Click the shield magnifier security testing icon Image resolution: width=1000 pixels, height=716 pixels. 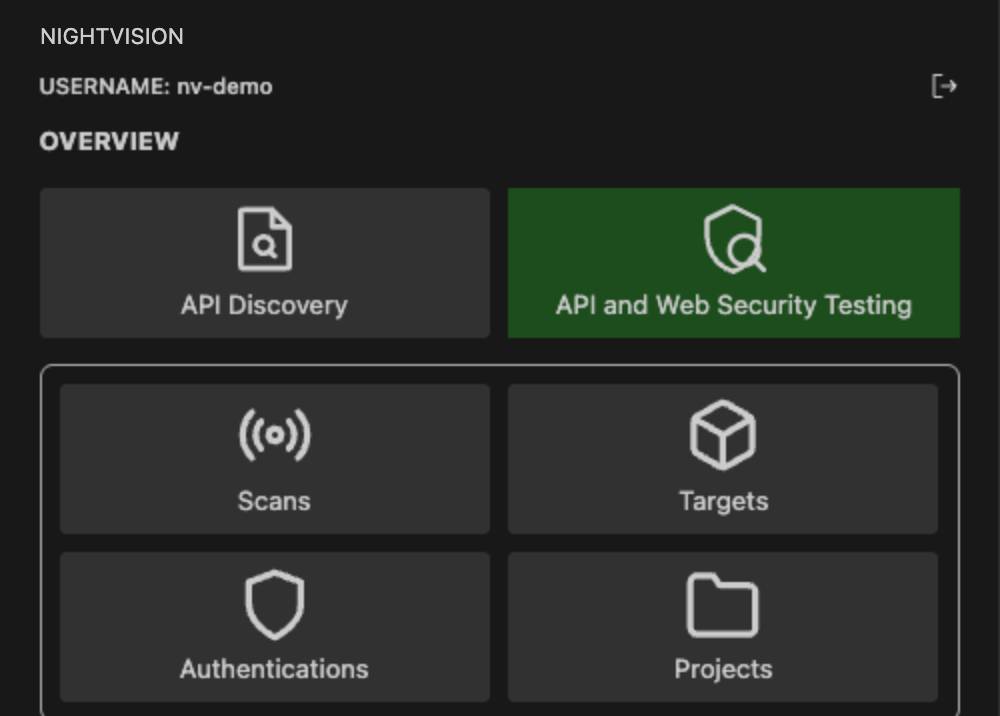734,239
